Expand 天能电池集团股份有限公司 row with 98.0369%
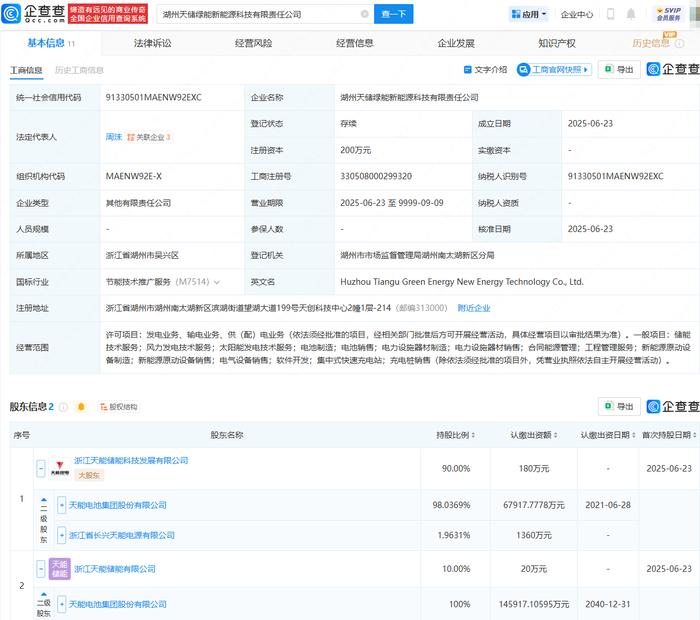 point(62,505)
